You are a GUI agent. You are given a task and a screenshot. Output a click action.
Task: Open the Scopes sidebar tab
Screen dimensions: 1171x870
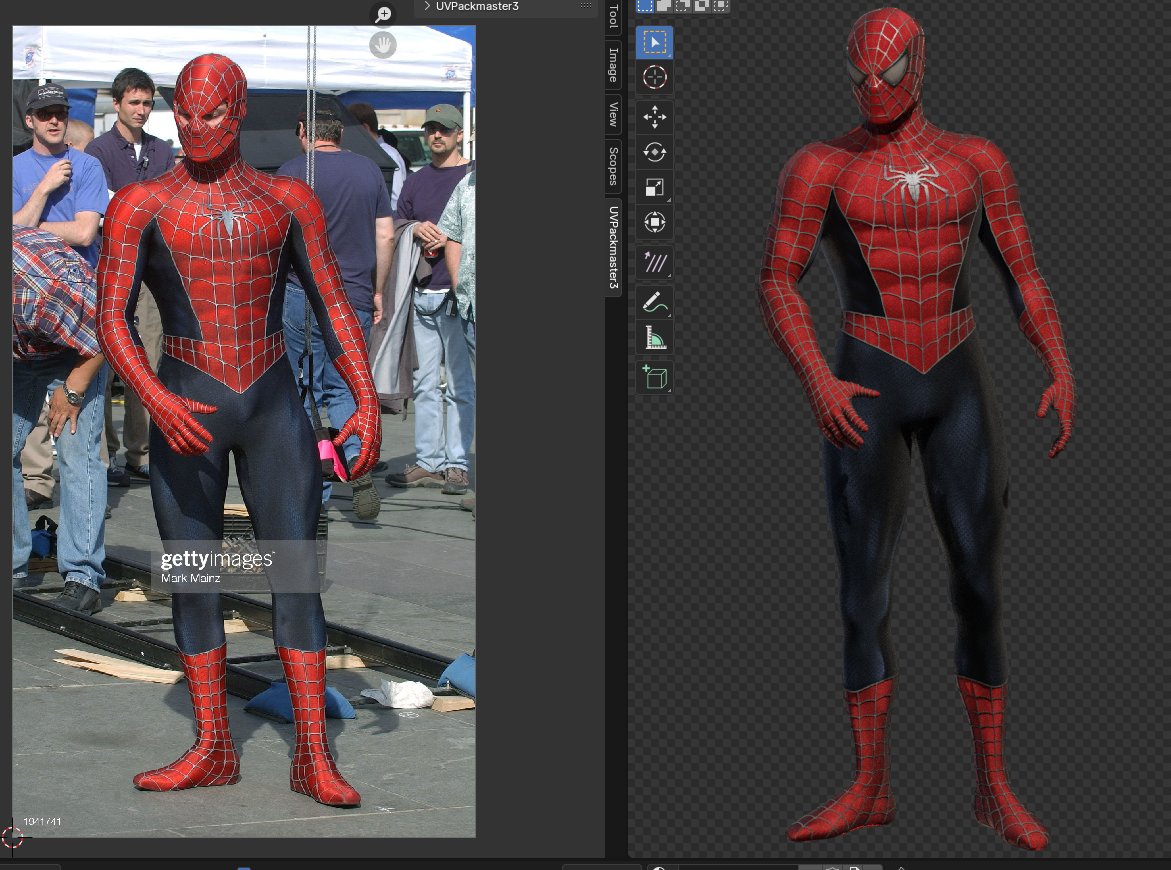click(613, 166)
